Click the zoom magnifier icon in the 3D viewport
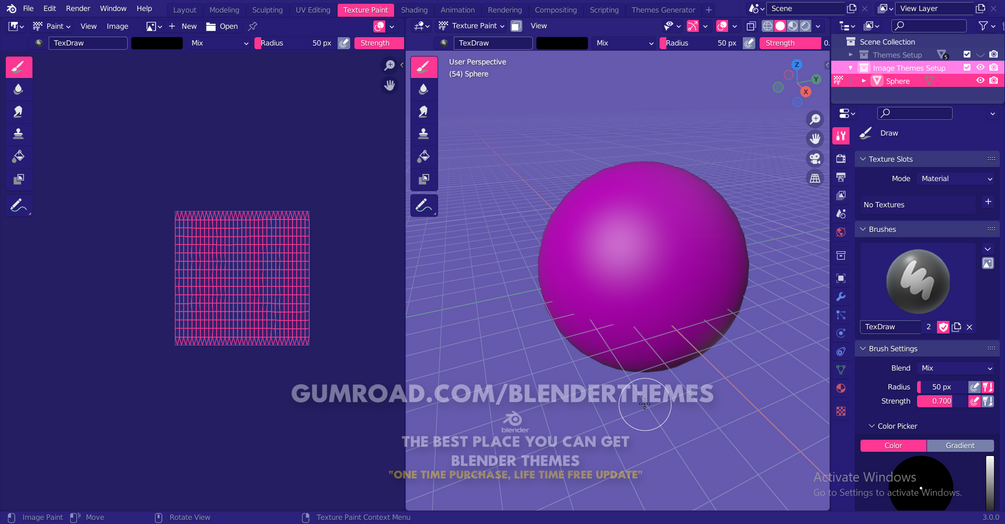 pyautogui.click(x=815, y=119)
